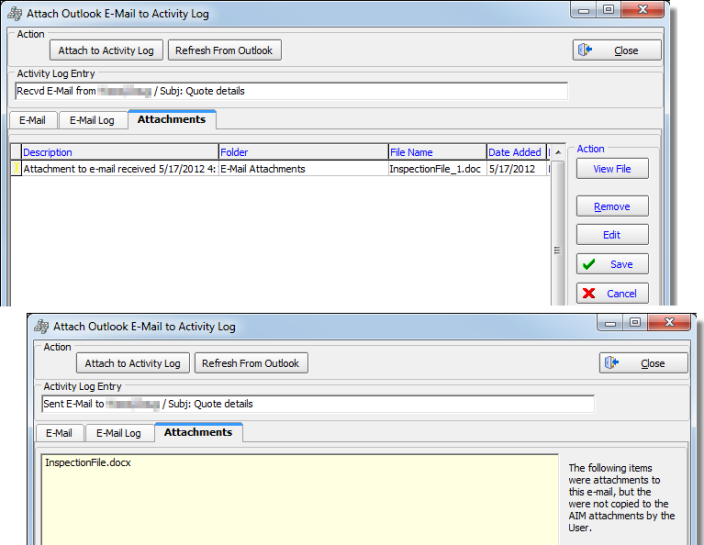704x545 pixels.
Task: Maximize the Sent E-Mail window
Action: (x=635, y=322)
